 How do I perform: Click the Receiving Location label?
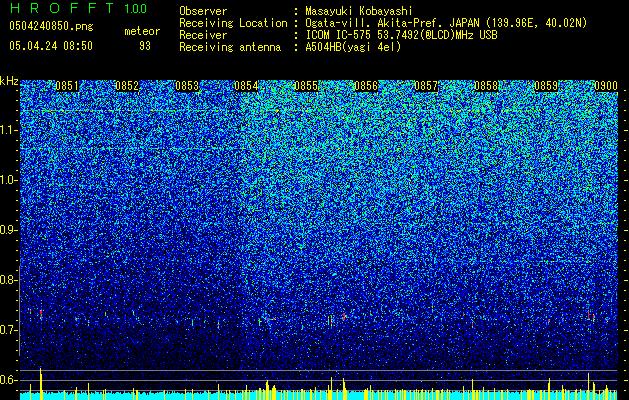point(233,23)
